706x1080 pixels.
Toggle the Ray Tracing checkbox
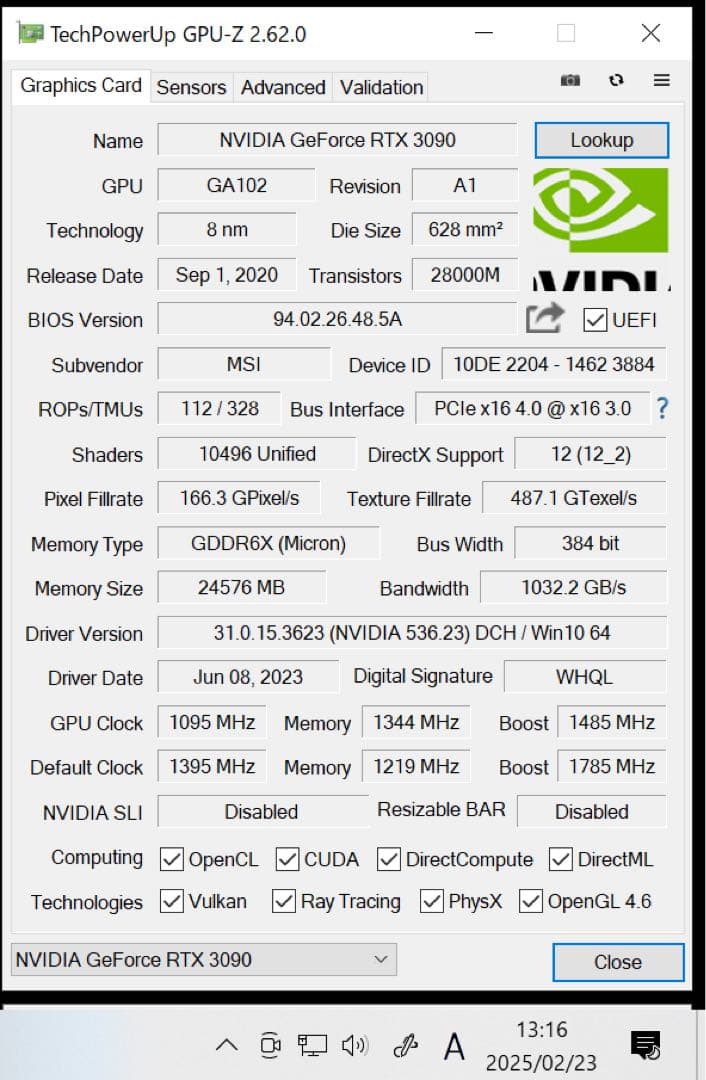[x=284, y=902]
